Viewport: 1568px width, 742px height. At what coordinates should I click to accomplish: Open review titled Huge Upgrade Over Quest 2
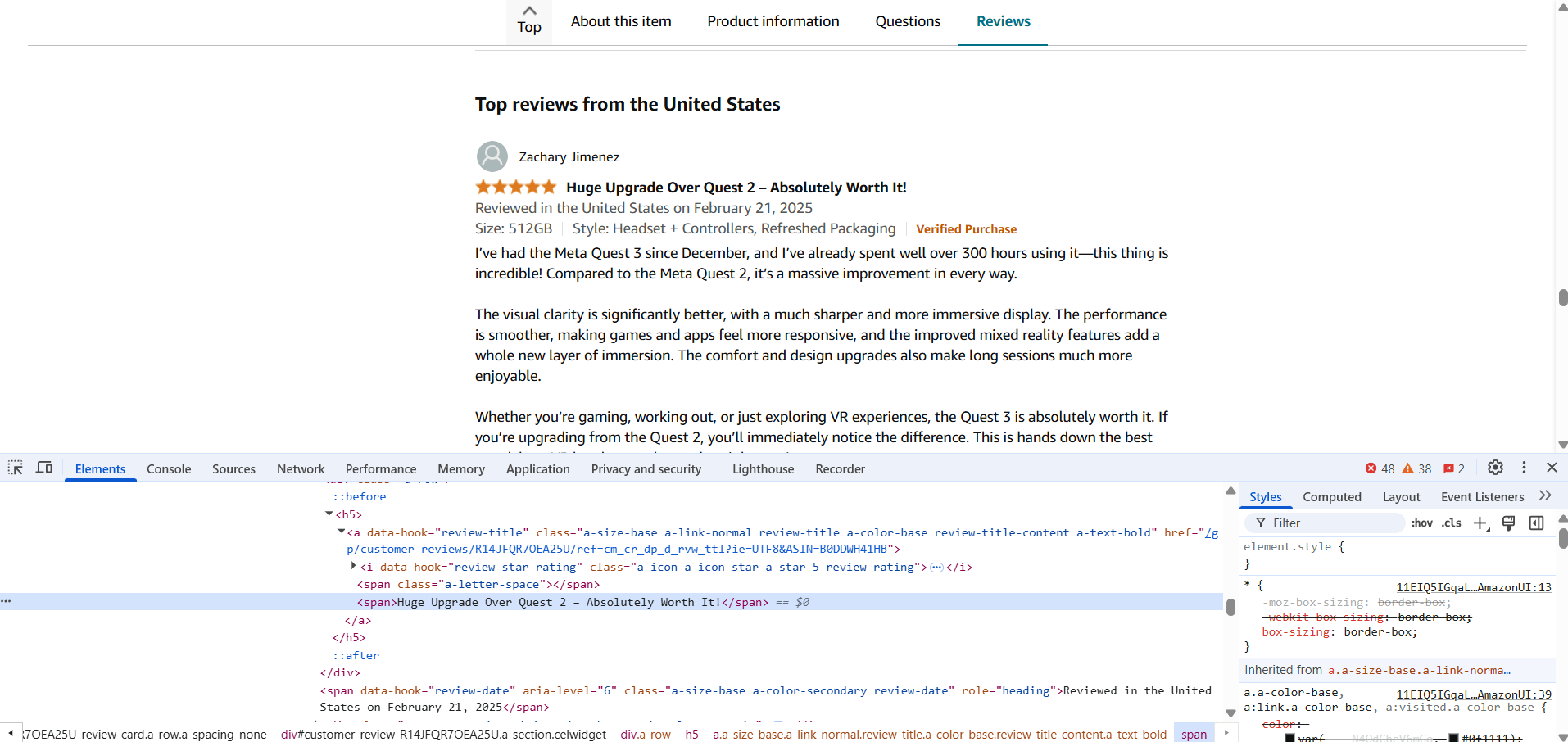[736, 188]
